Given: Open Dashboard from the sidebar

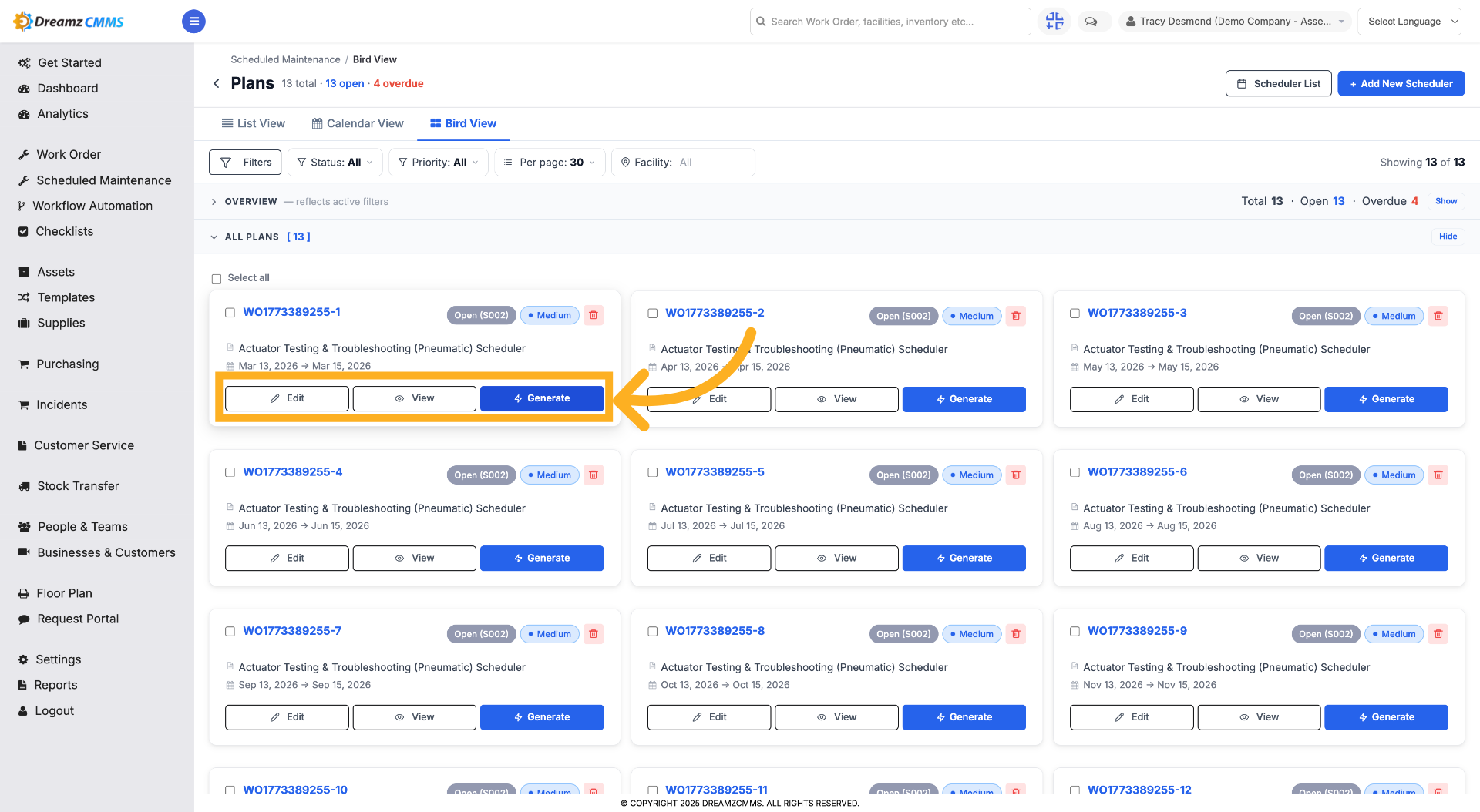Looking at the screenshot, I should [67, 89].
